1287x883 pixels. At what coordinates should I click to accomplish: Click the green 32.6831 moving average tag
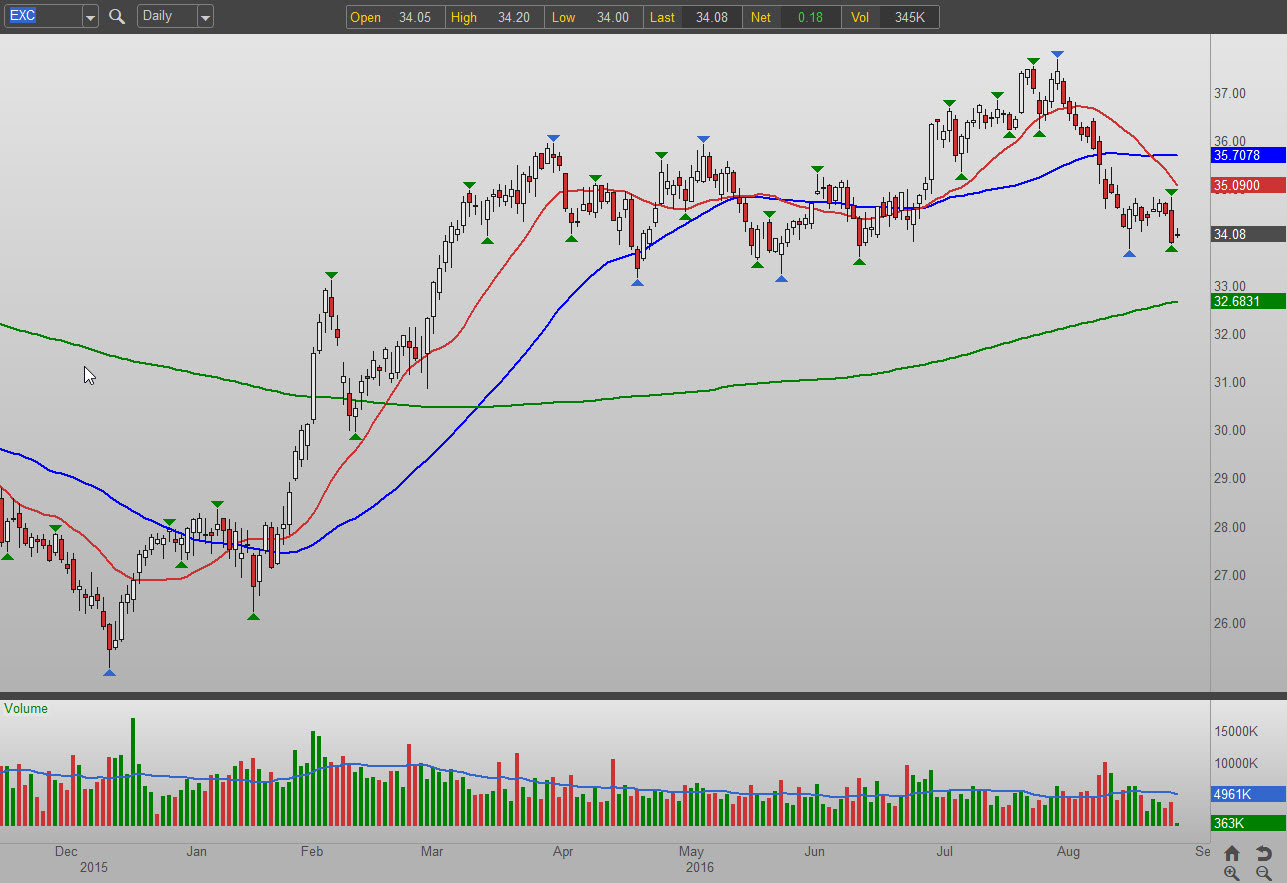tap(1248, 301)
